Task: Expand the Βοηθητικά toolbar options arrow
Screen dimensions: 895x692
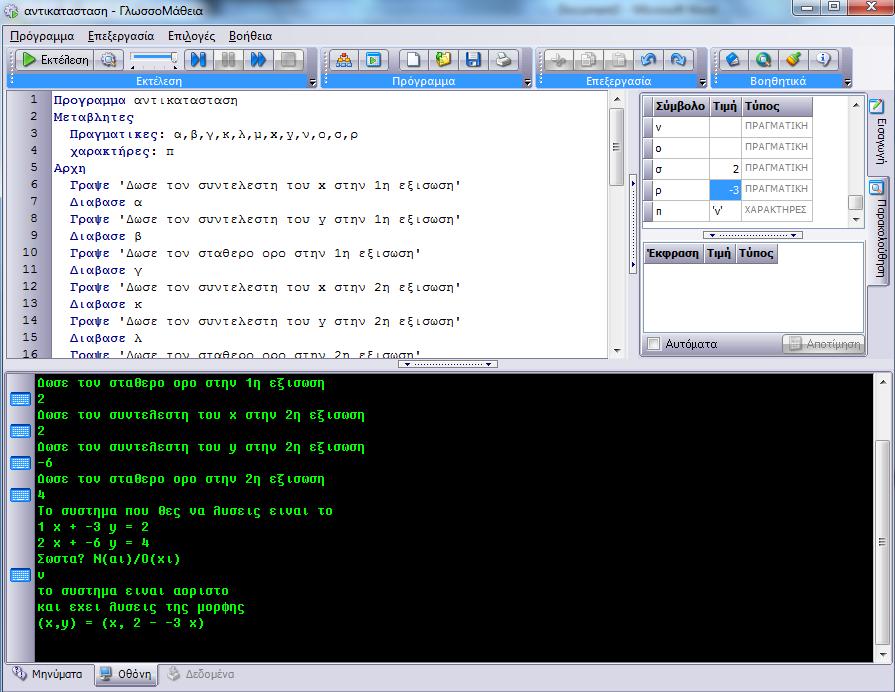Action: [848, 82]
